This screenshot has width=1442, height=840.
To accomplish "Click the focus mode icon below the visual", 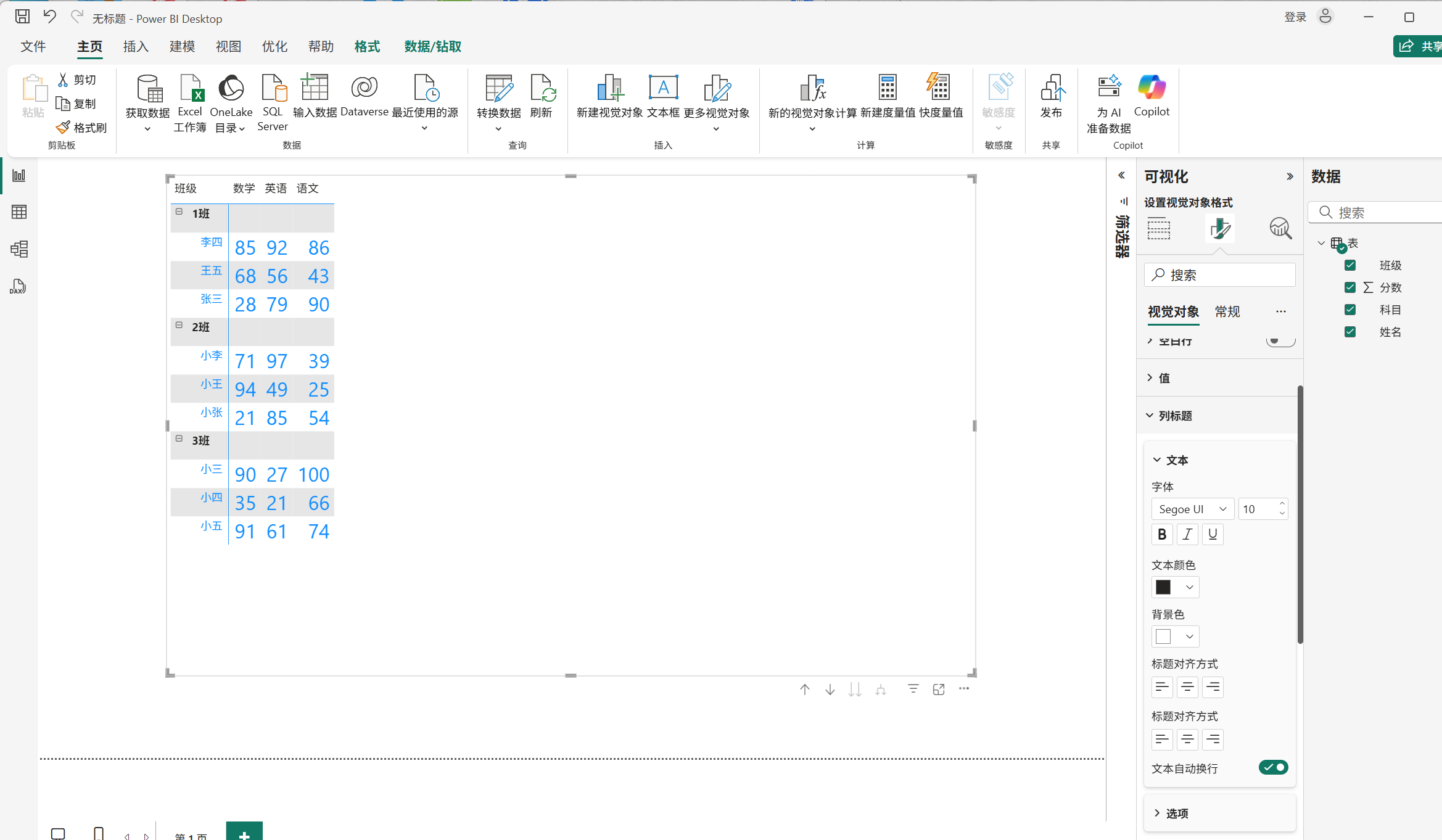I will point(939,690).
